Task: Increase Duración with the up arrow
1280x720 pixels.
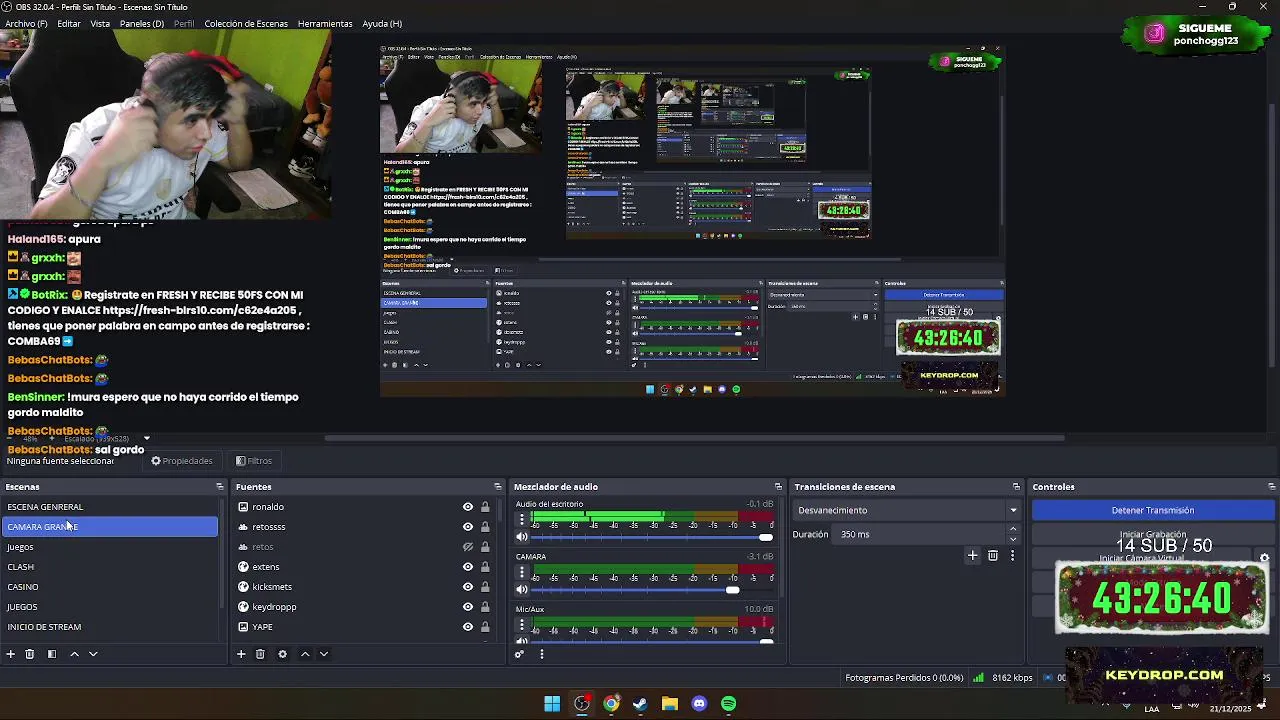Action: point(1013,529)
